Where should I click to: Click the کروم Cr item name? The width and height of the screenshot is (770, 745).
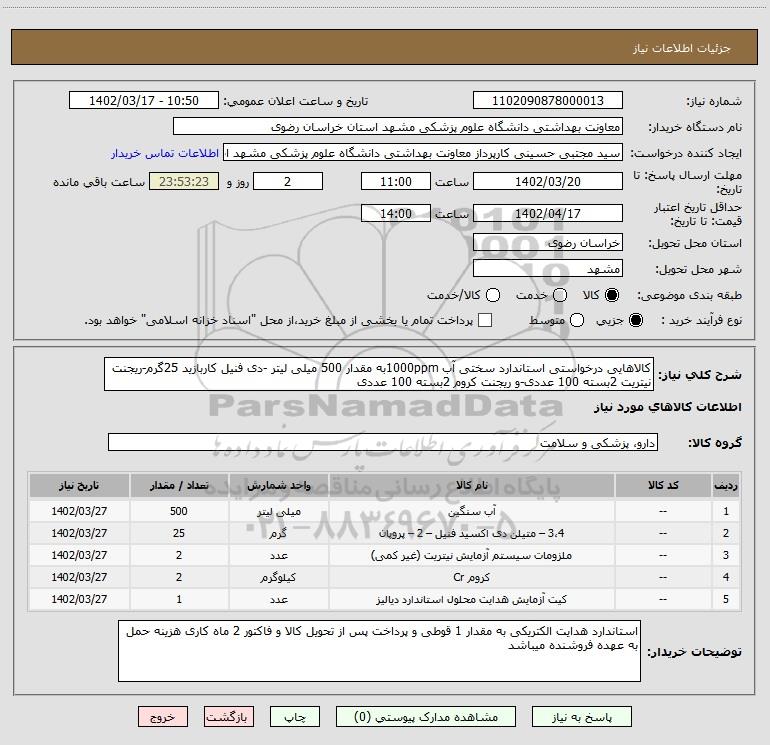point(471,578)
